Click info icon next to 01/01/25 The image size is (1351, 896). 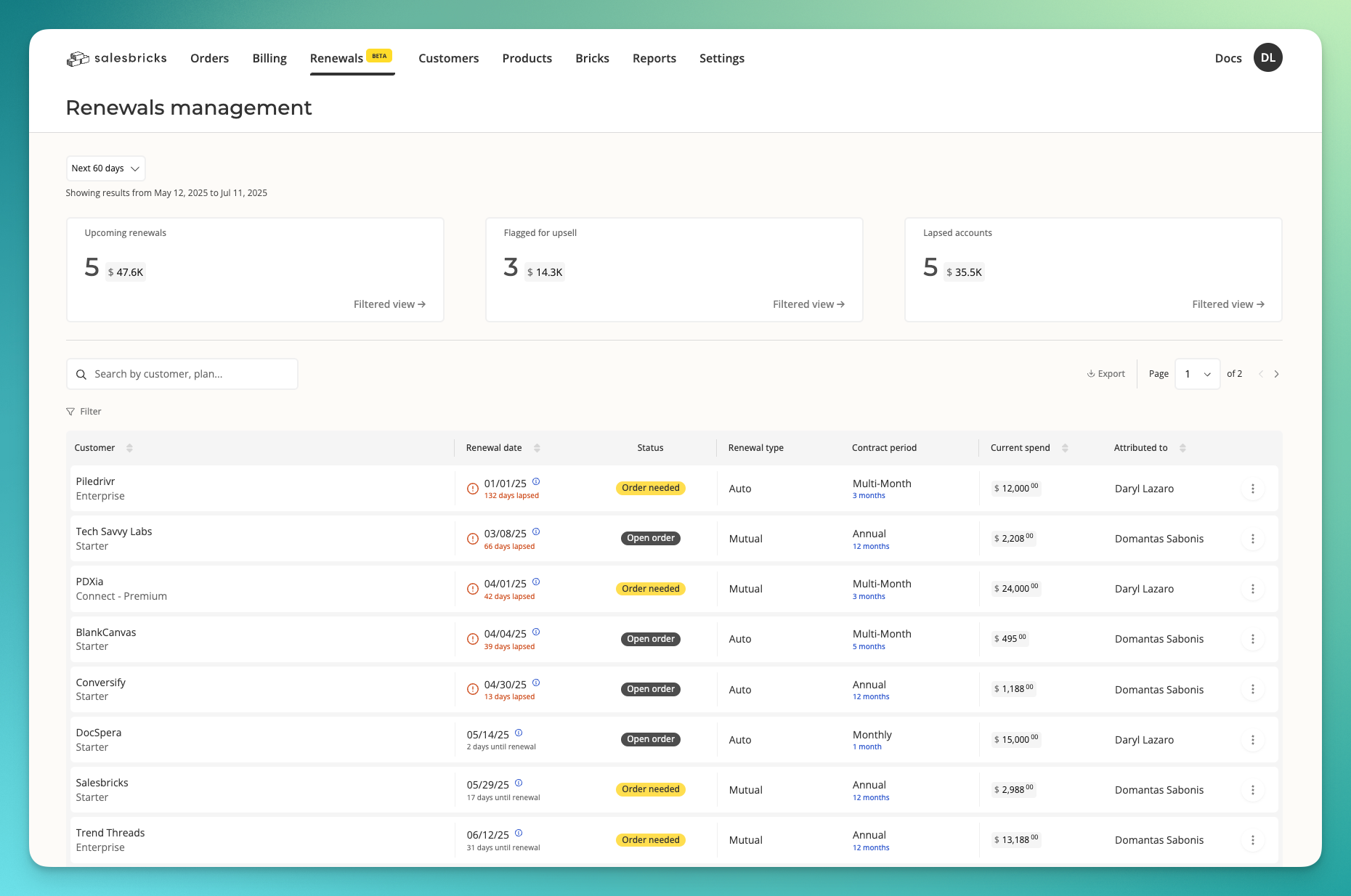point(536,481)
